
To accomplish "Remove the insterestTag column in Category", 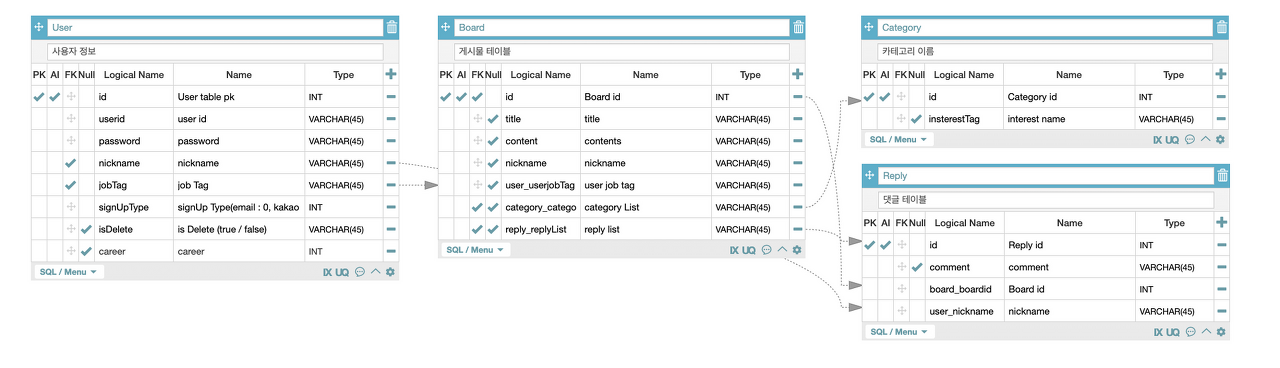I will [1221, 119].
